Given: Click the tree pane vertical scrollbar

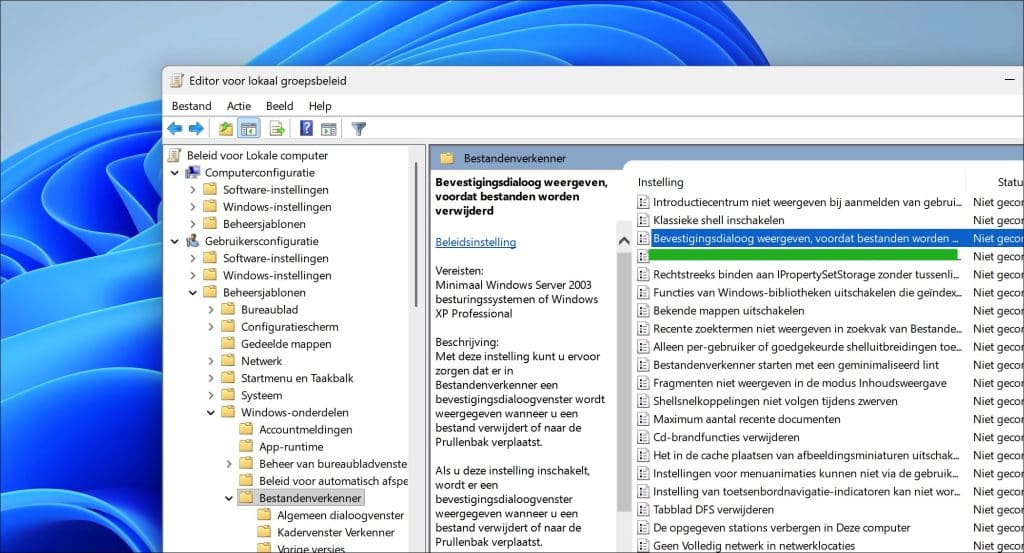Looking at the screenshot, I should (x=416, y=235).
